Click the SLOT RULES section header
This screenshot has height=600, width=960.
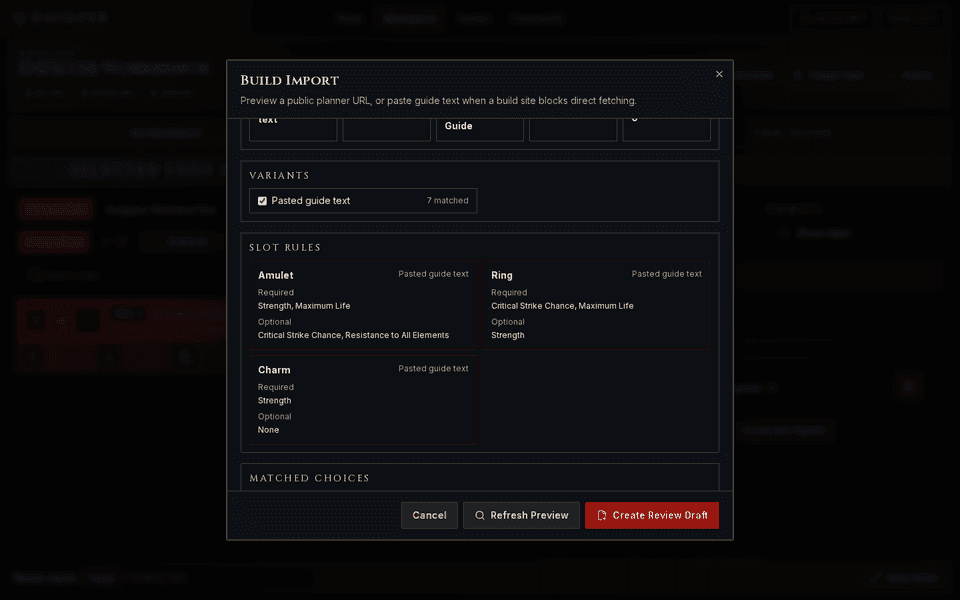point(285,247)
